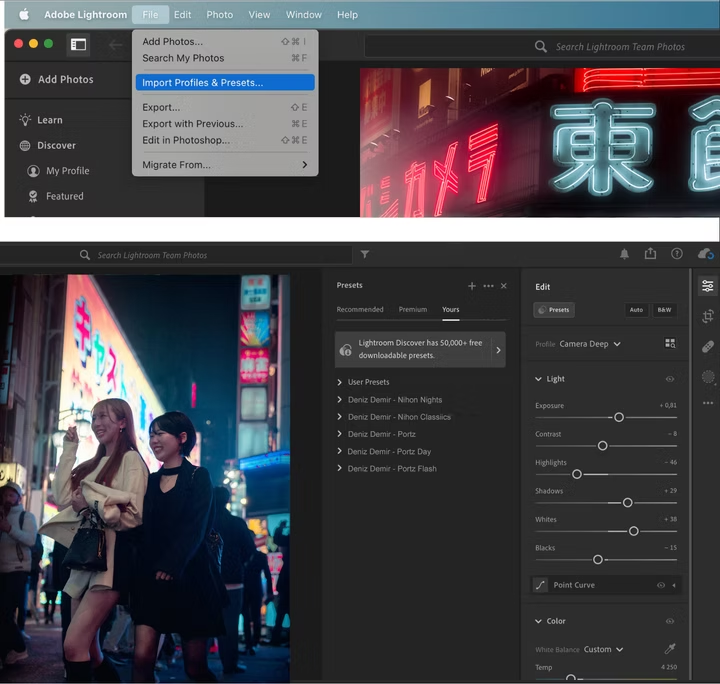Expand the Migrate From… submenu
720x684 pixels.
pos(225,165)
